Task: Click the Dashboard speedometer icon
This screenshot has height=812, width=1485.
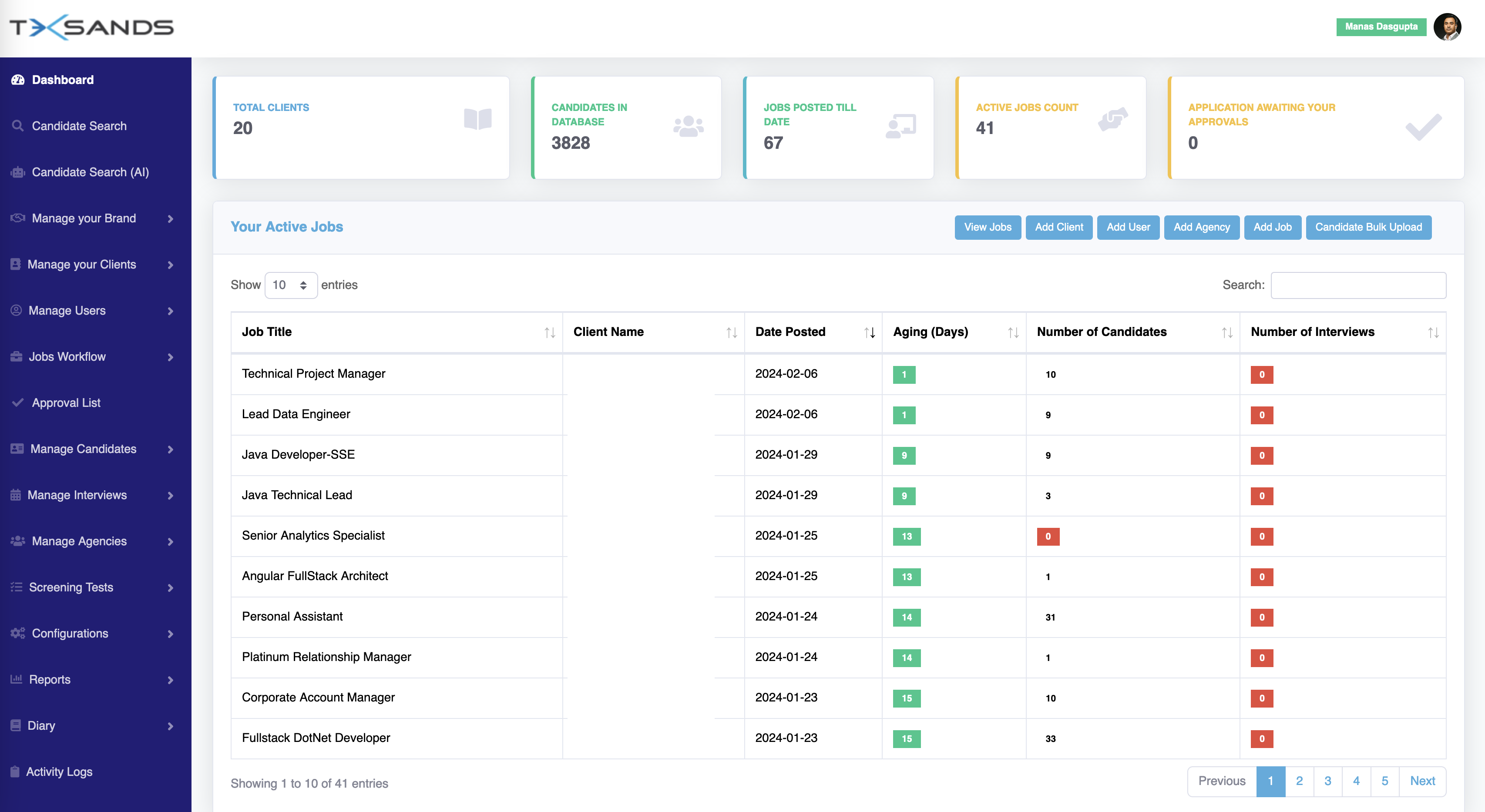Action: coord(18,80)
